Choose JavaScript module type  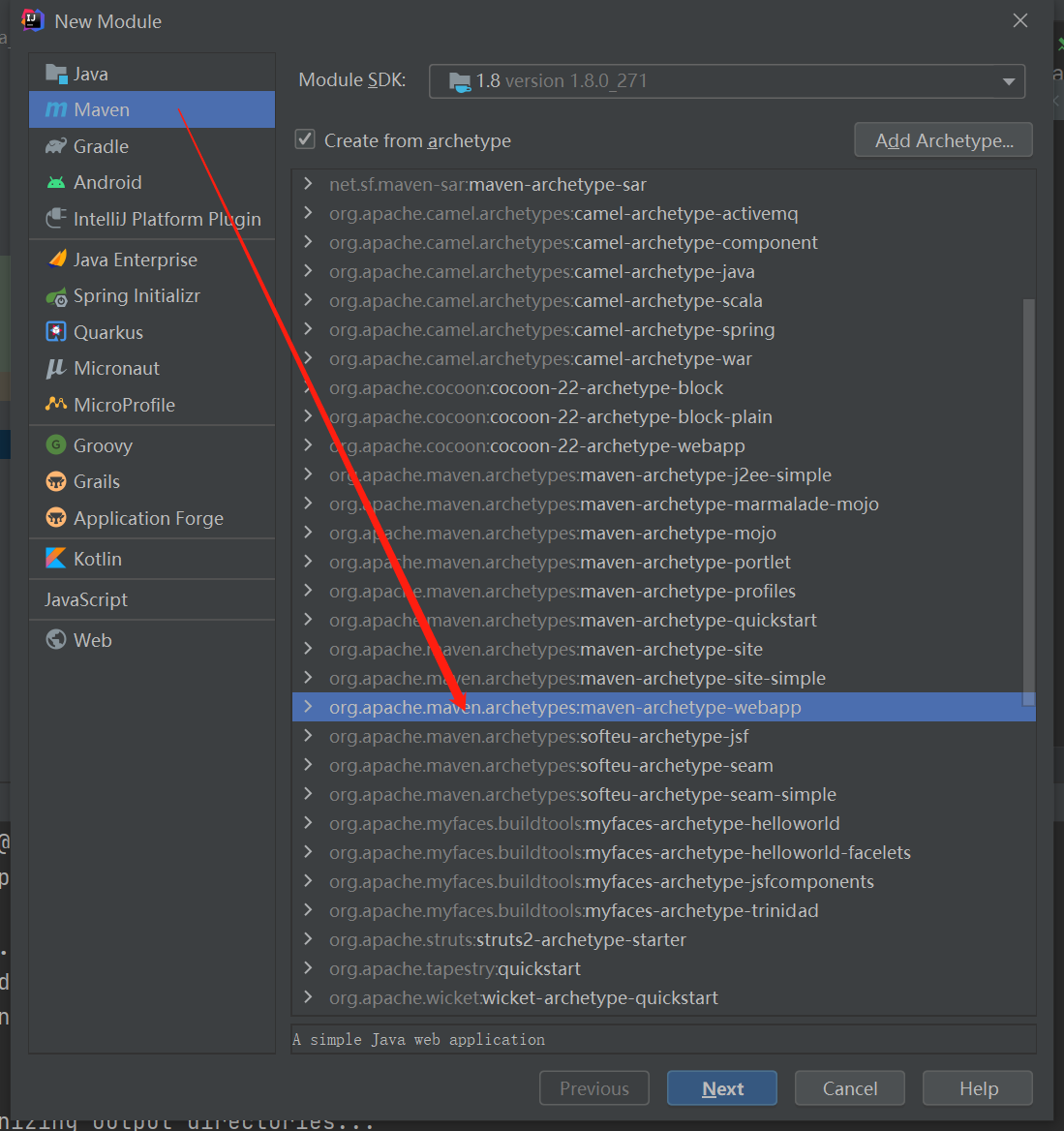[152, 599]
